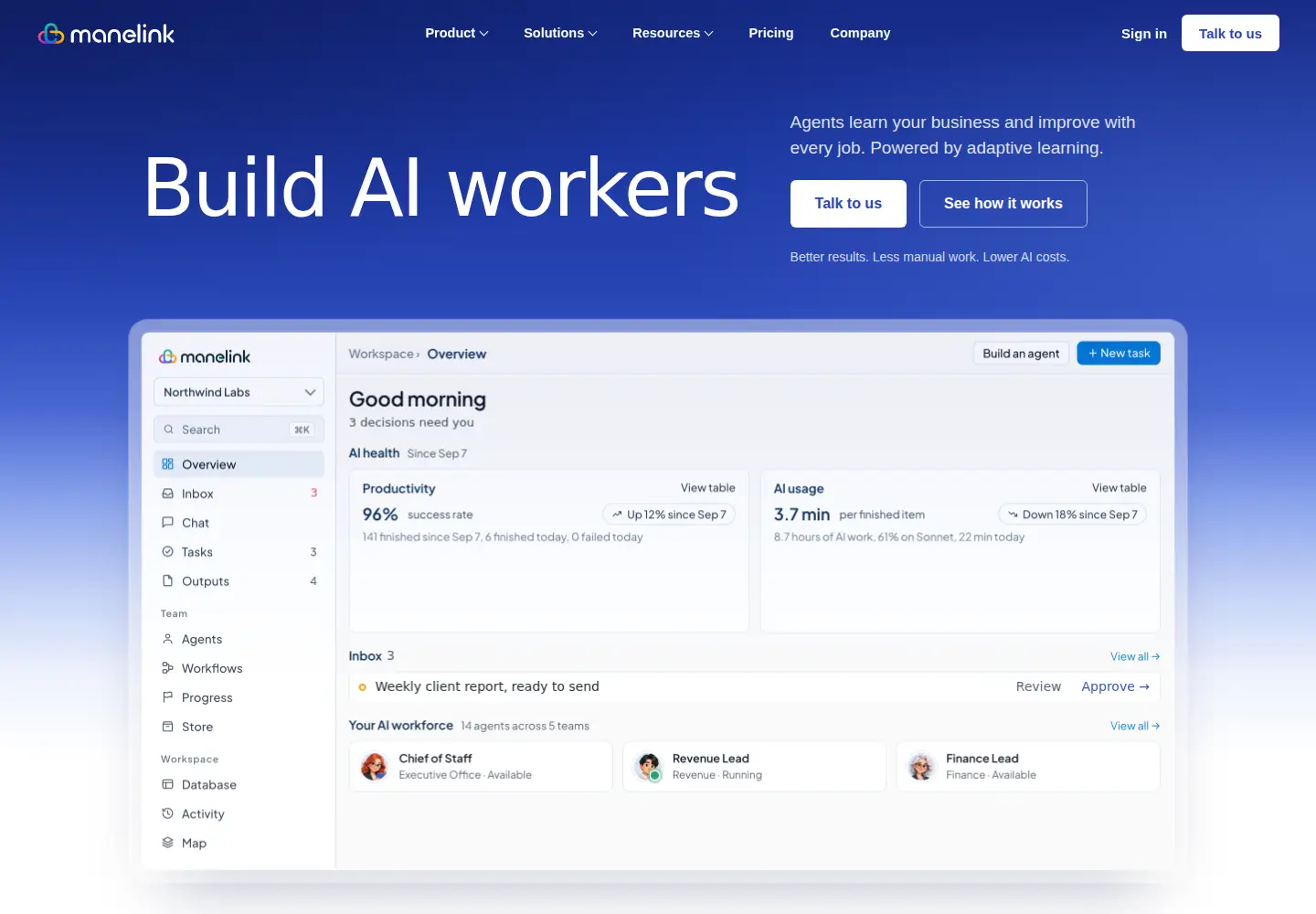Click the Inbox tray icon in sidebar
The width and height of the screenshot is (1316, 914).
168,494
